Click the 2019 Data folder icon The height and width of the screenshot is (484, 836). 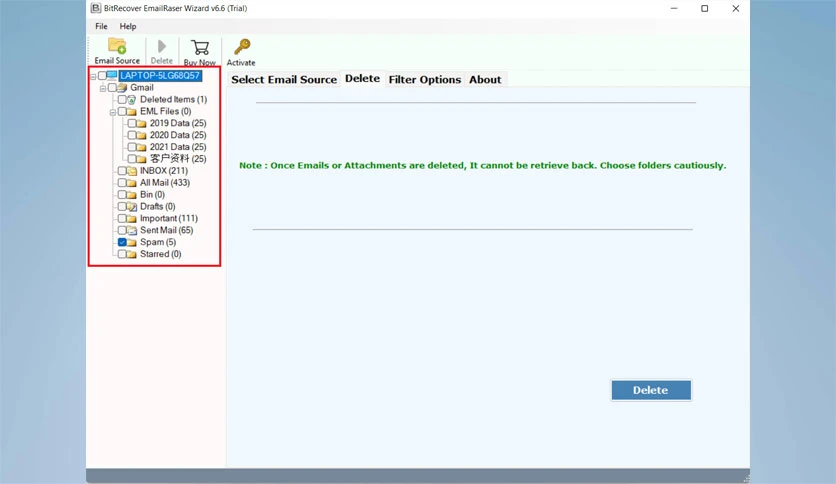click(141, 124)
